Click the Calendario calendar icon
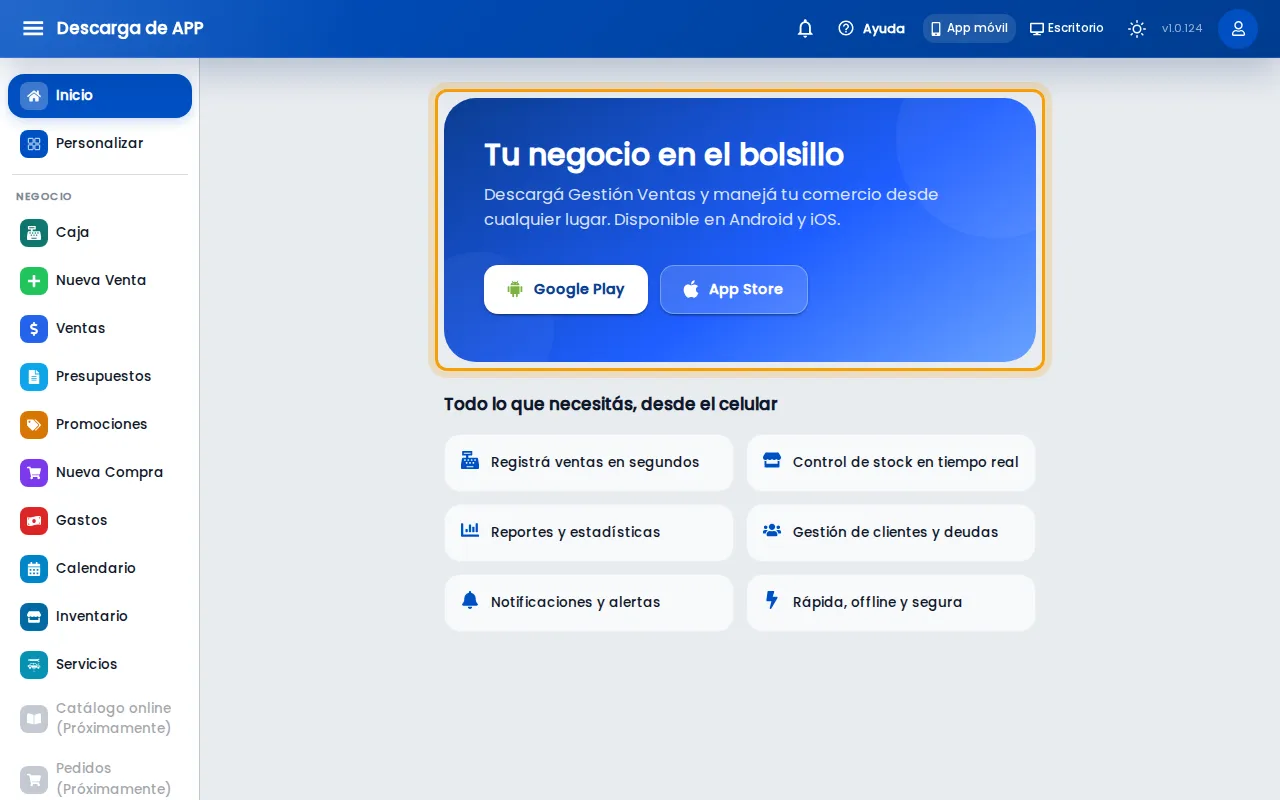The image size is (1280, 800). coord(34,569)
